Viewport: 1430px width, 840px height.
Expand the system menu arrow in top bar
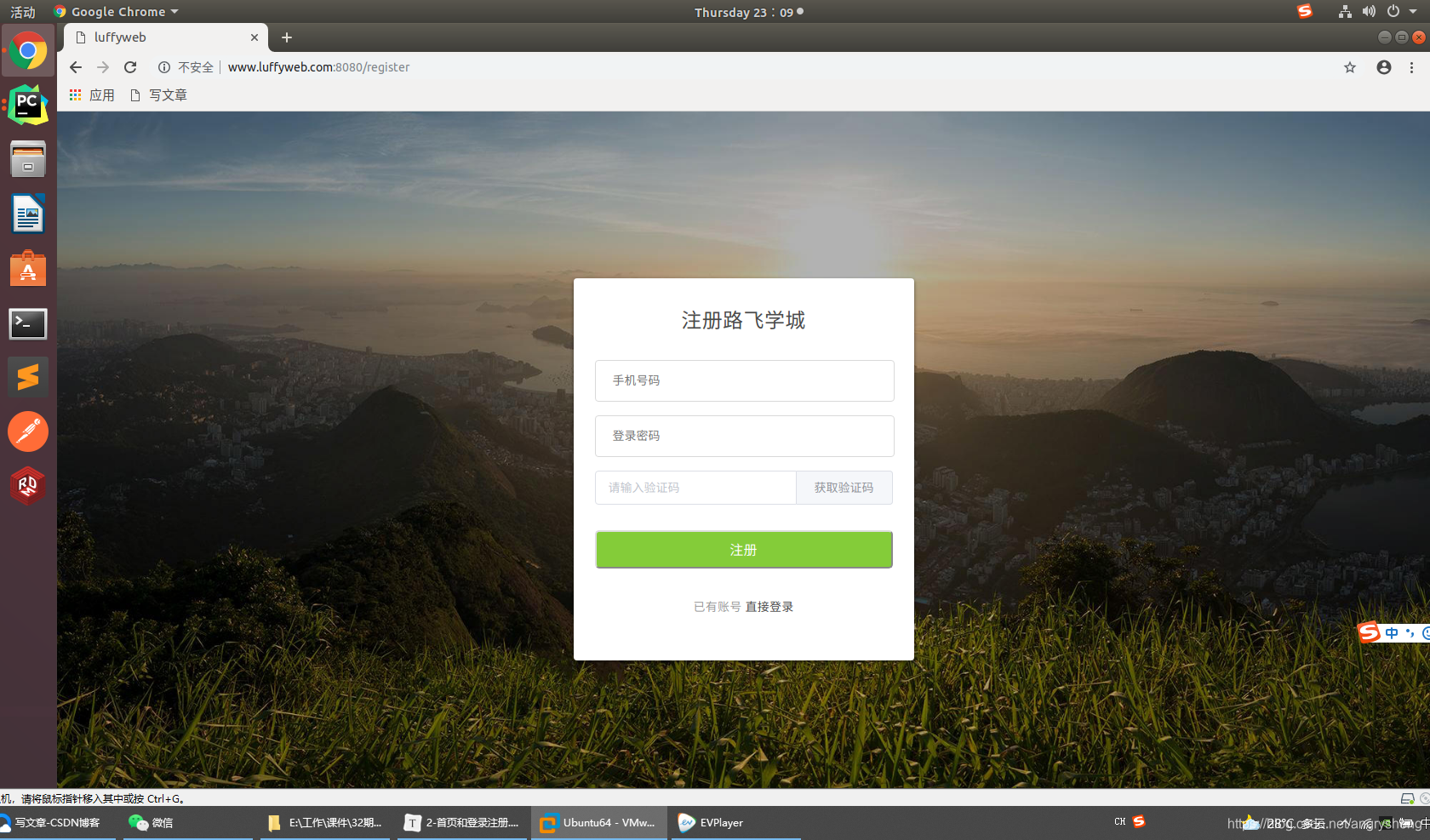[1414, 12]
